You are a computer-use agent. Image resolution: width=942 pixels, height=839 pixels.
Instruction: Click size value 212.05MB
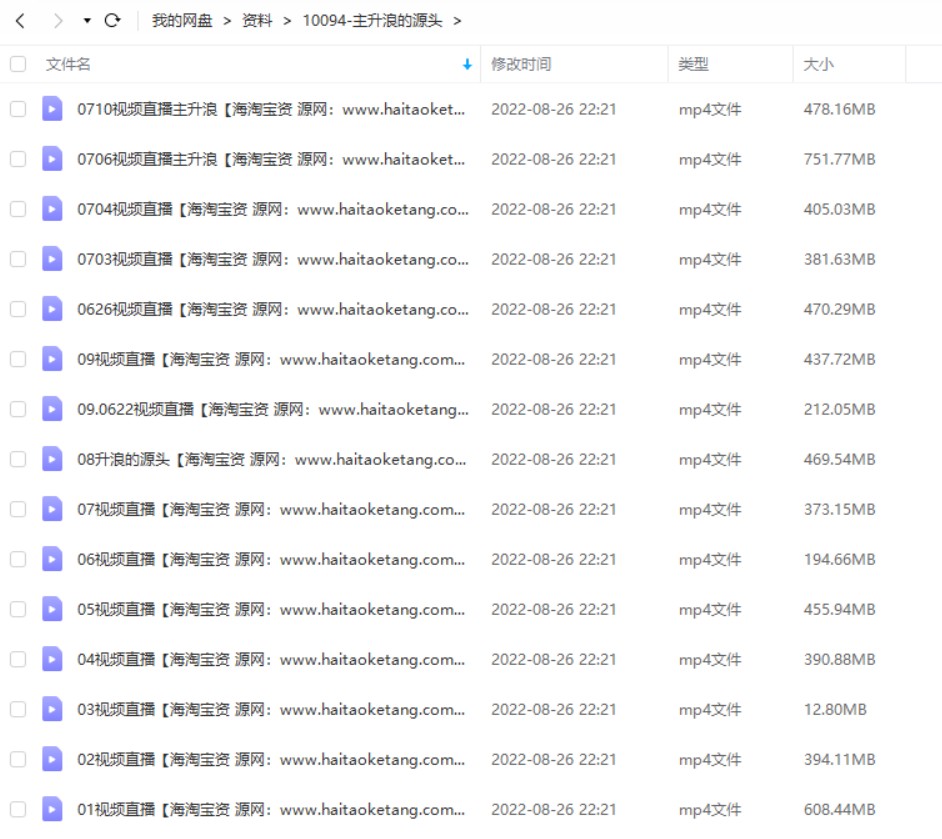pyautogui.click(x=839, y=409)
